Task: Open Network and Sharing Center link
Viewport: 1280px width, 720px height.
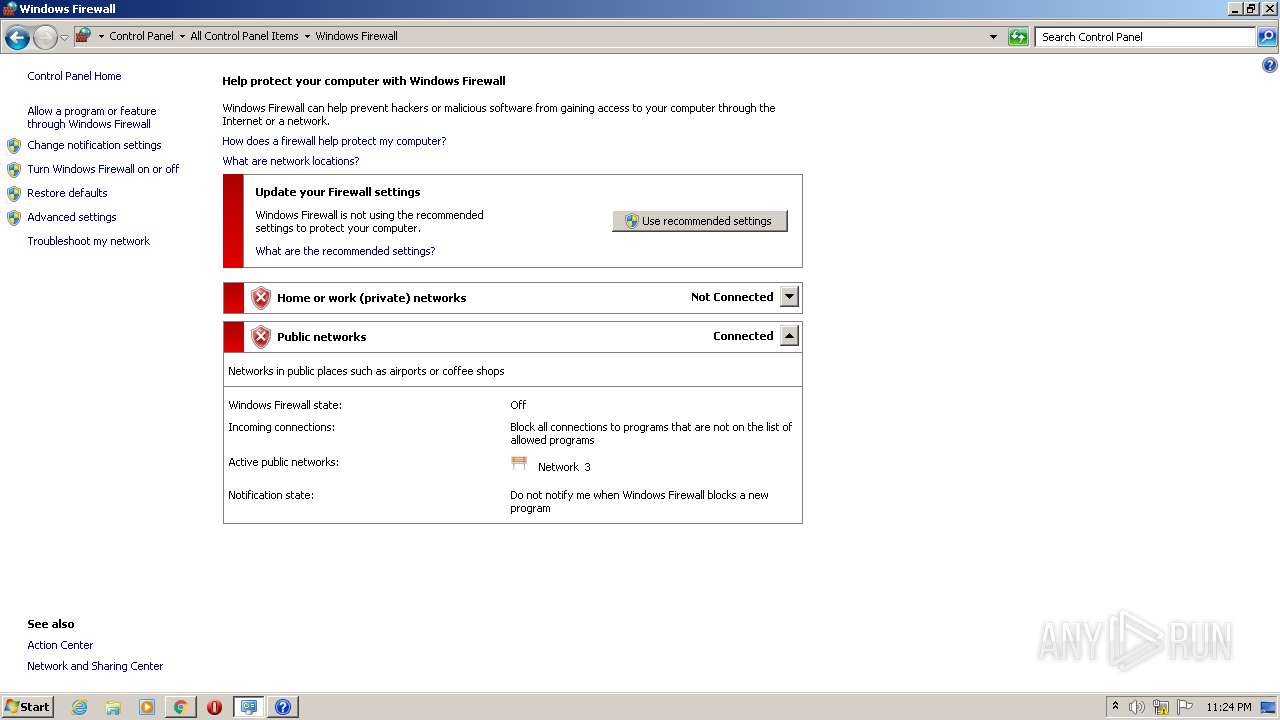Action: 95,666
